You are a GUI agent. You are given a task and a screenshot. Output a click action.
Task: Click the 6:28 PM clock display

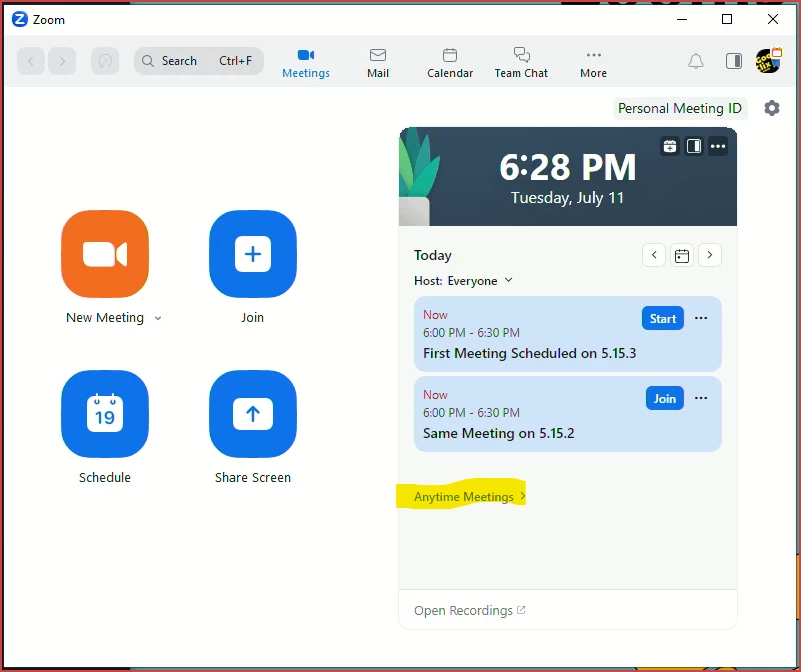click(568, 167)
